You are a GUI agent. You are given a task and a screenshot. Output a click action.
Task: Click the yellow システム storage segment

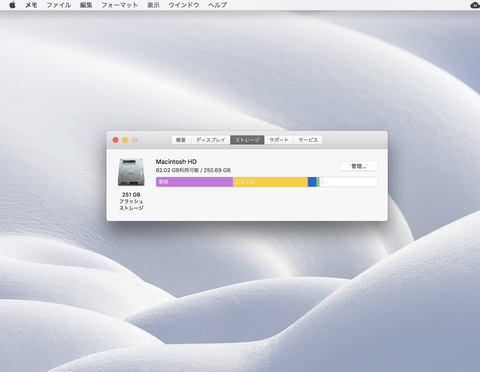pyautogui.click(x=270, y=182)
